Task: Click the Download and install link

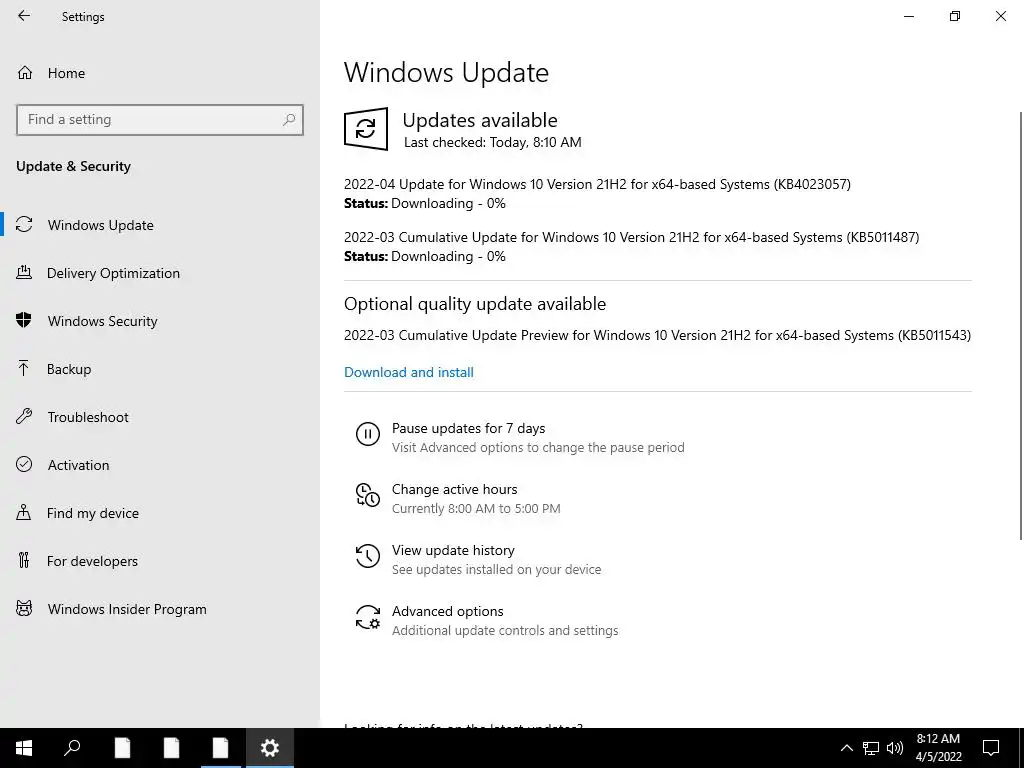Action: (409, 372)
